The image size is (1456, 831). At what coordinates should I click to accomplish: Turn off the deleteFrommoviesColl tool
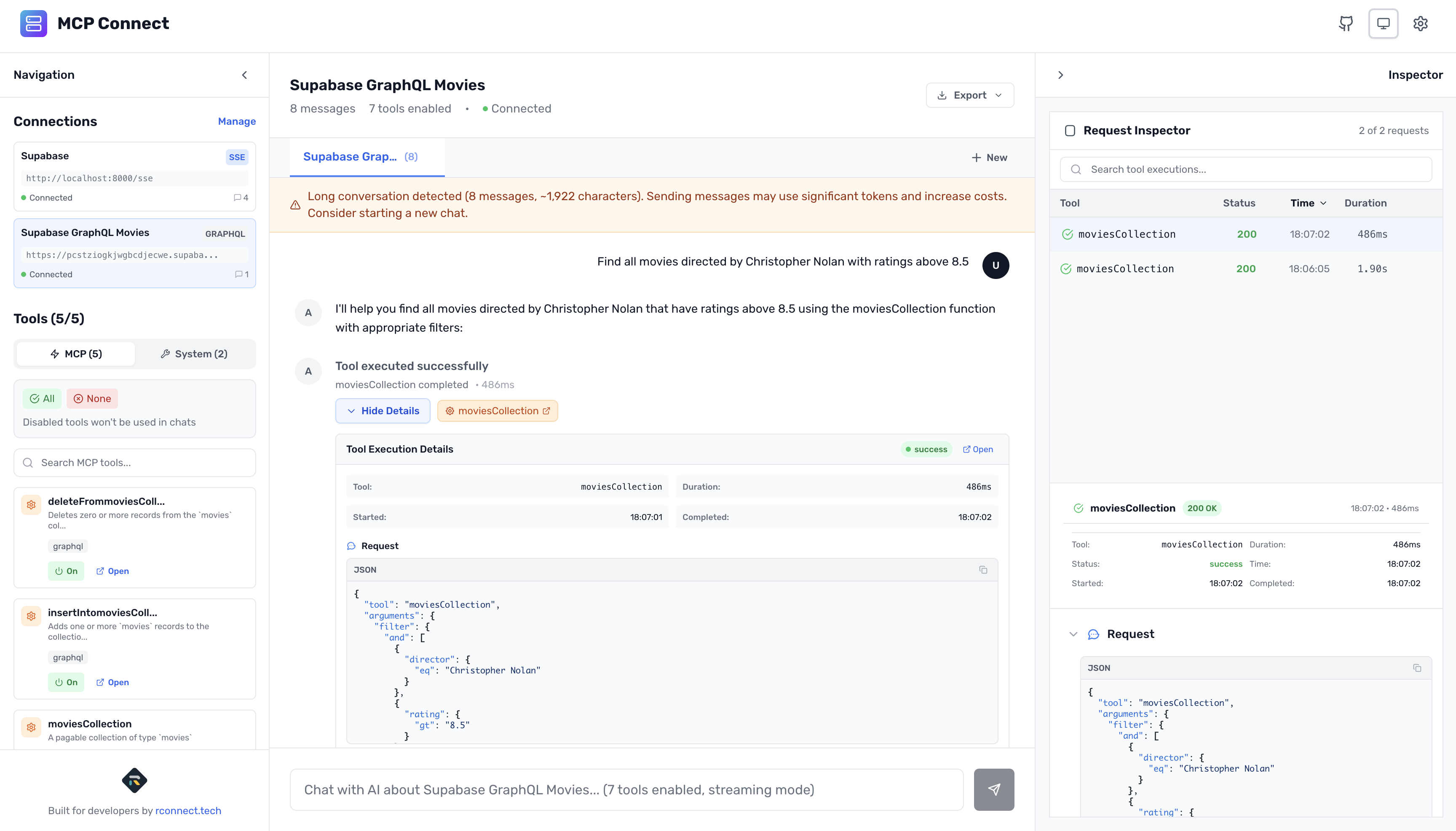(66, 571)
